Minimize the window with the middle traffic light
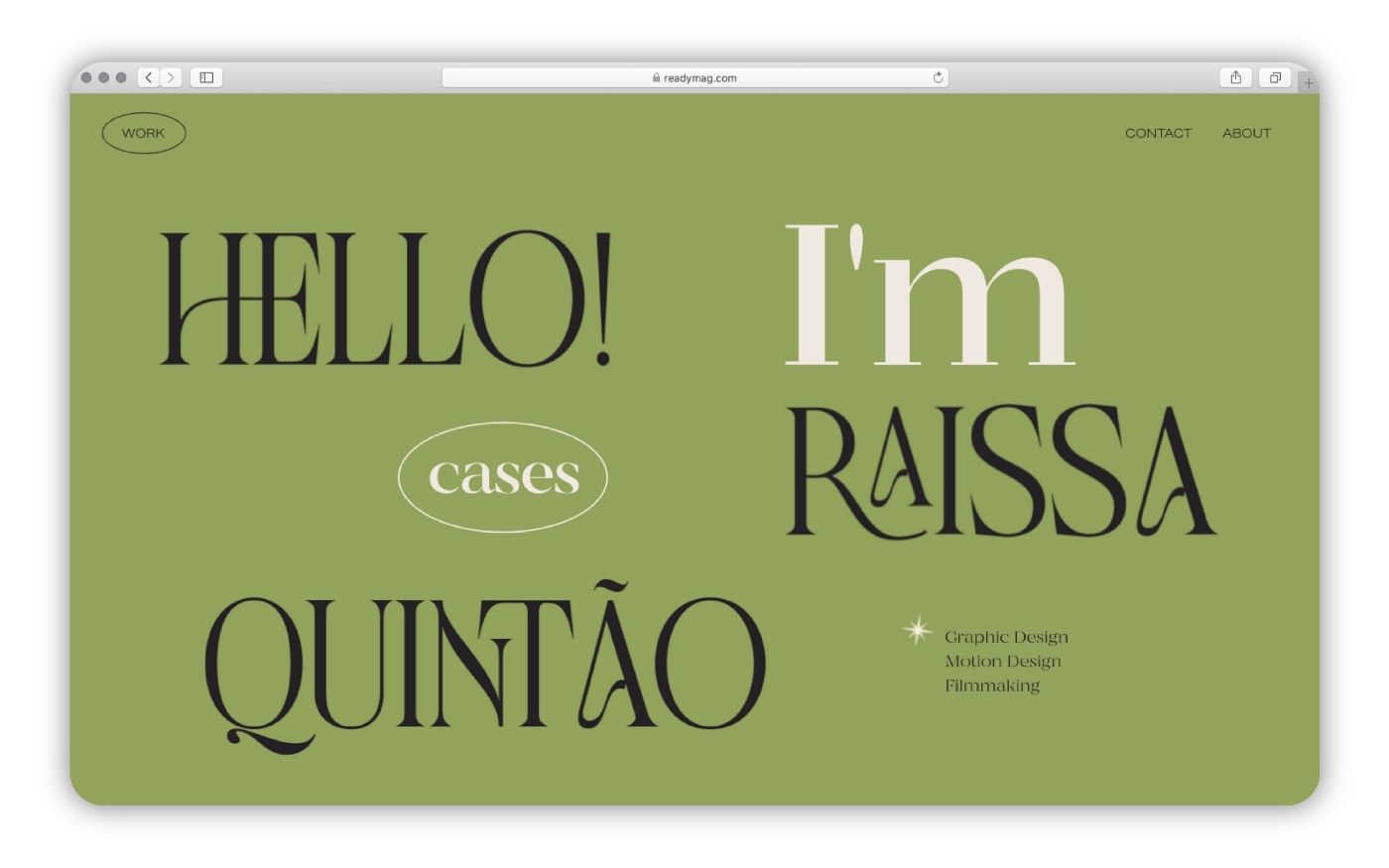The width and height of the screenshot is (1389, 868). (103, 77)
